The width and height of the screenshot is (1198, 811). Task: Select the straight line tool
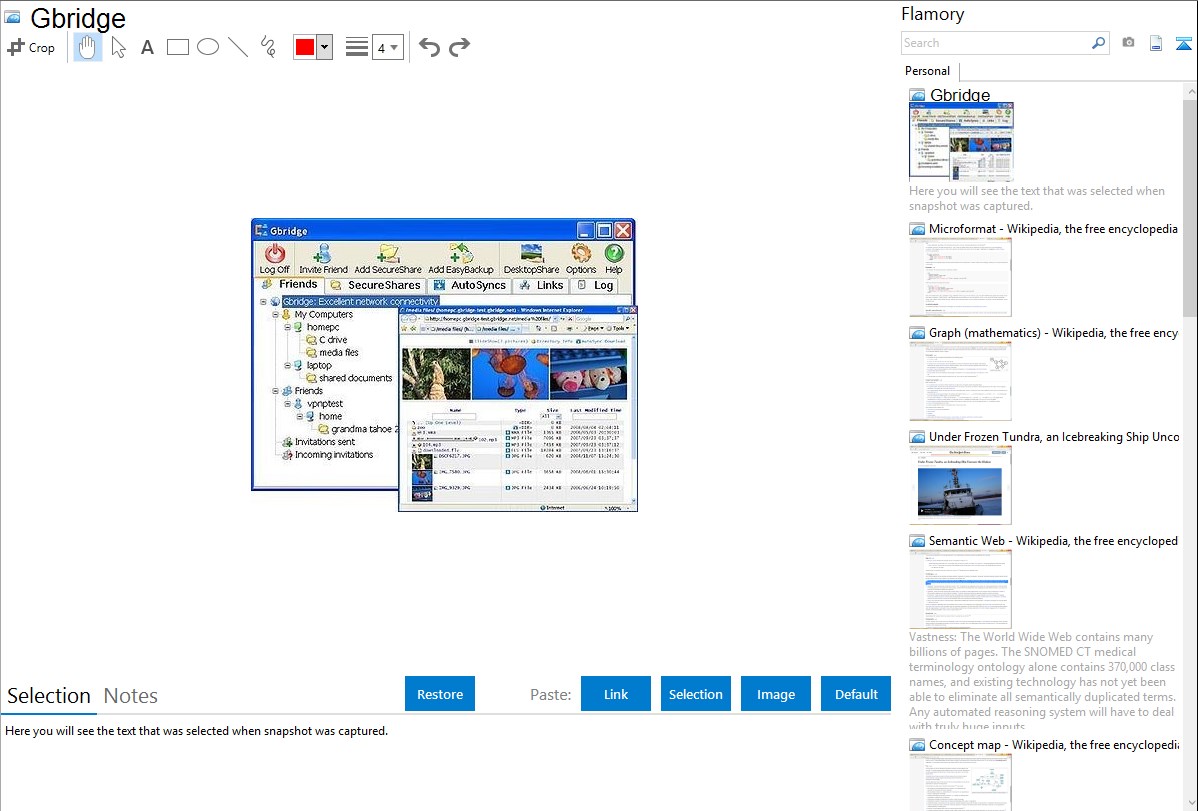(x=238, y=47)
